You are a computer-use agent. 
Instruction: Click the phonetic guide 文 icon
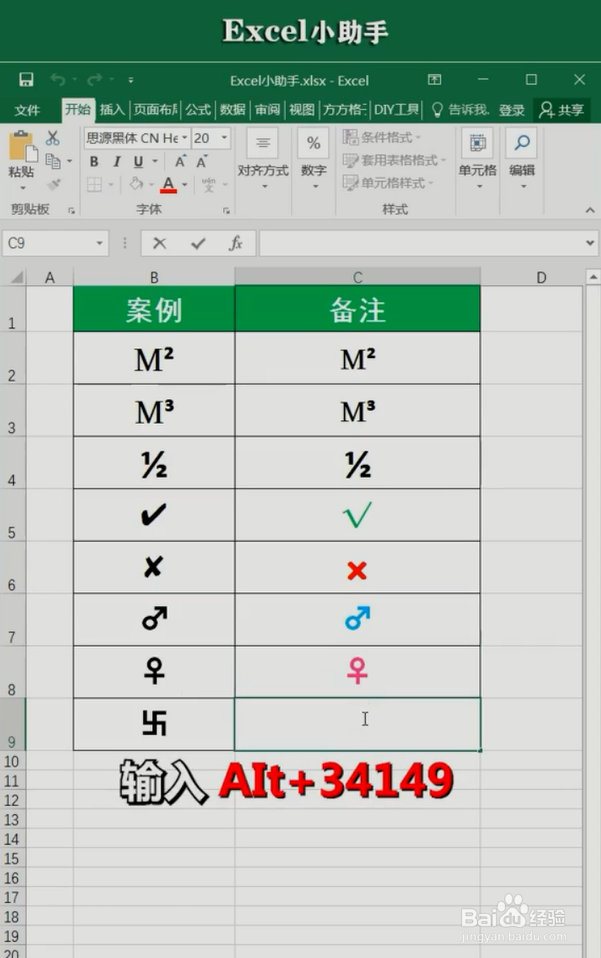click(x=209, y=185)
